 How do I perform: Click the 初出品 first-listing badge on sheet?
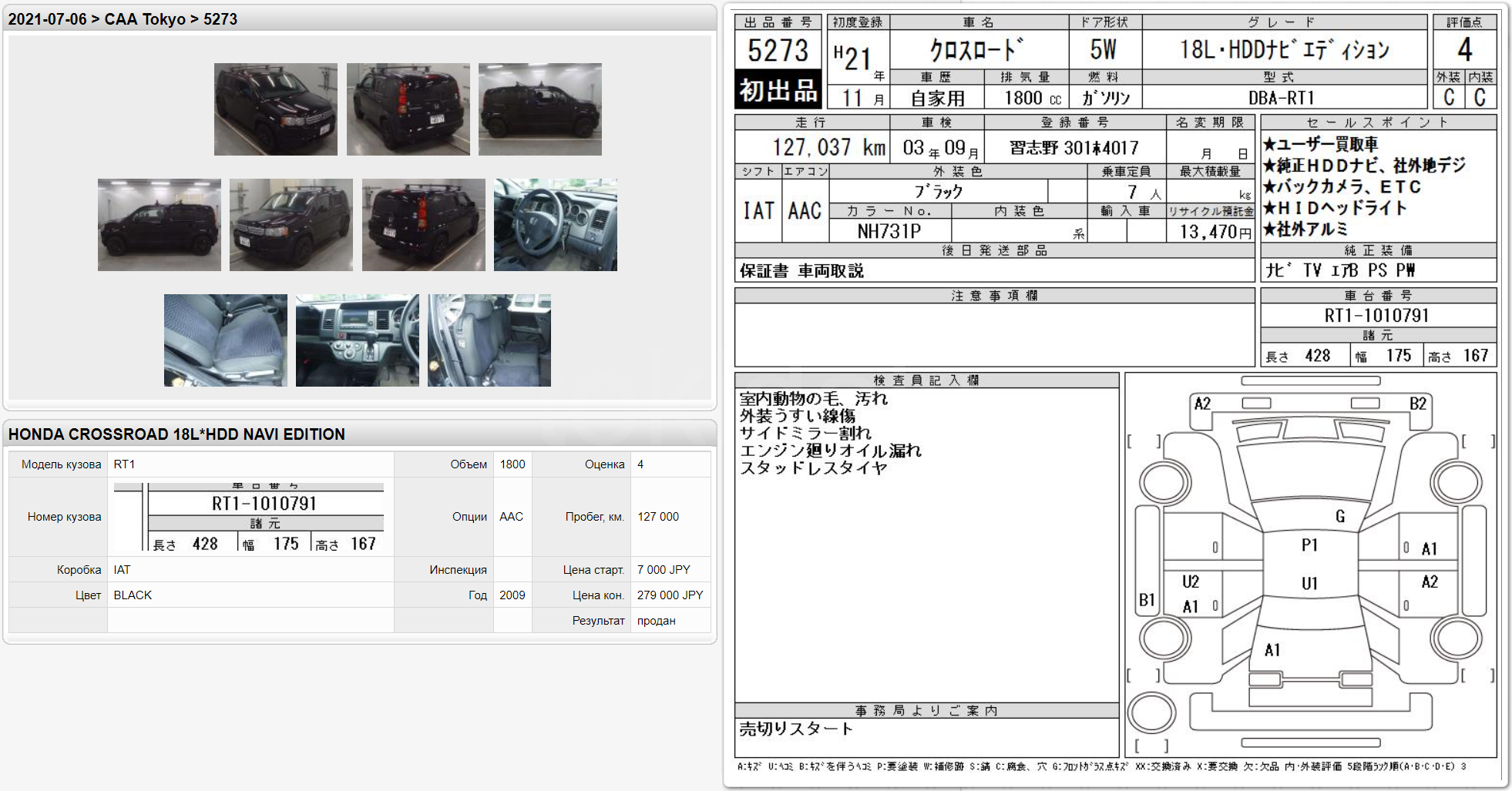click(778, 90)
